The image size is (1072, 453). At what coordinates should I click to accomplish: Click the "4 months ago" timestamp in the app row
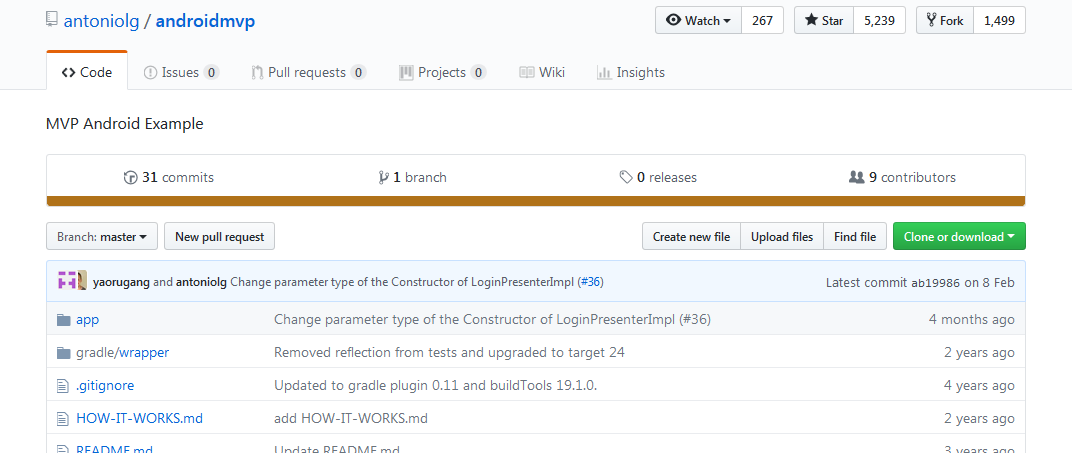coord(972,319)
